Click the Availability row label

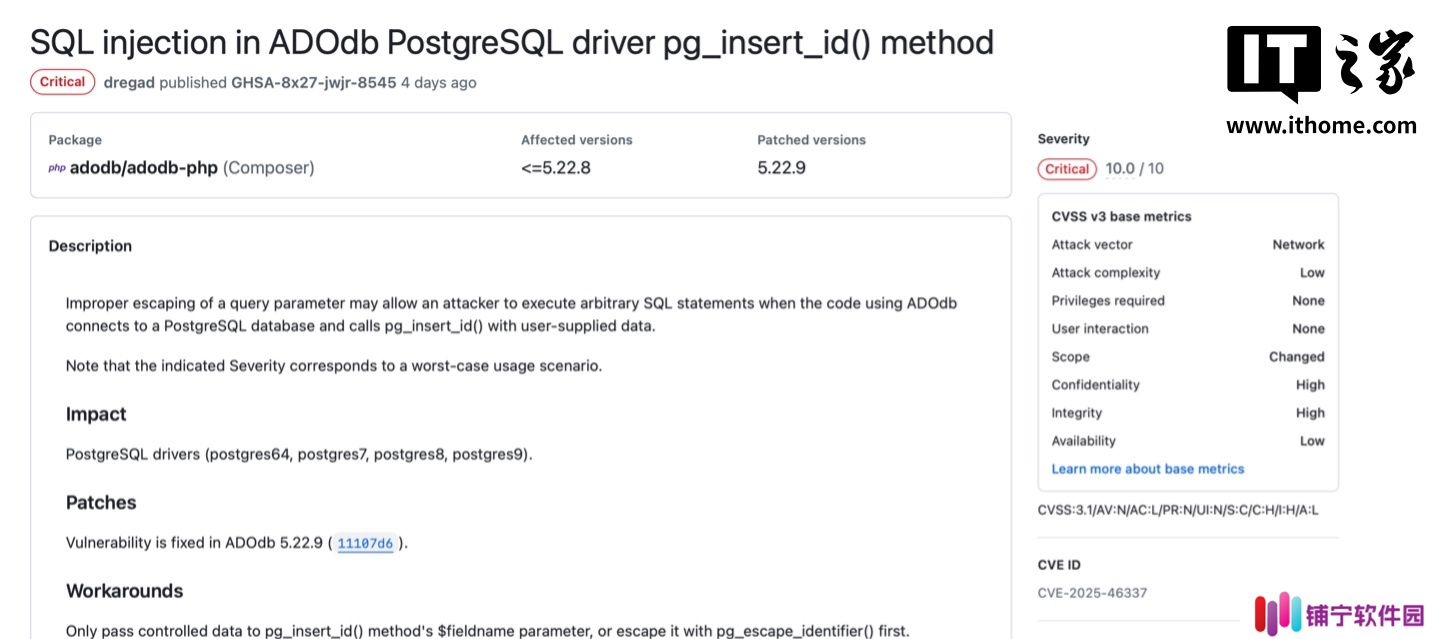[1083, 441]
